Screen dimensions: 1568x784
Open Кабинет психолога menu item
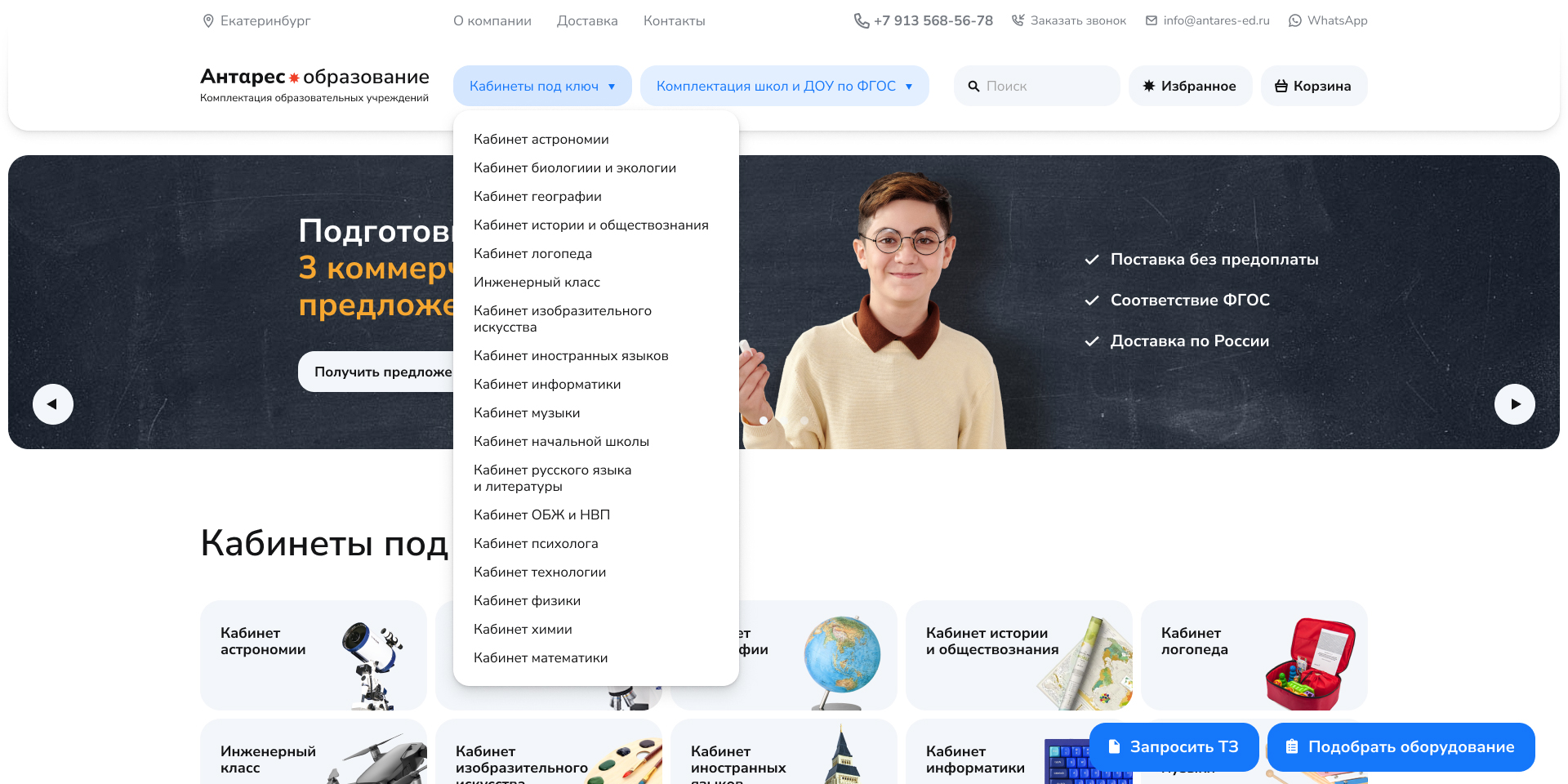click(536, 543)
